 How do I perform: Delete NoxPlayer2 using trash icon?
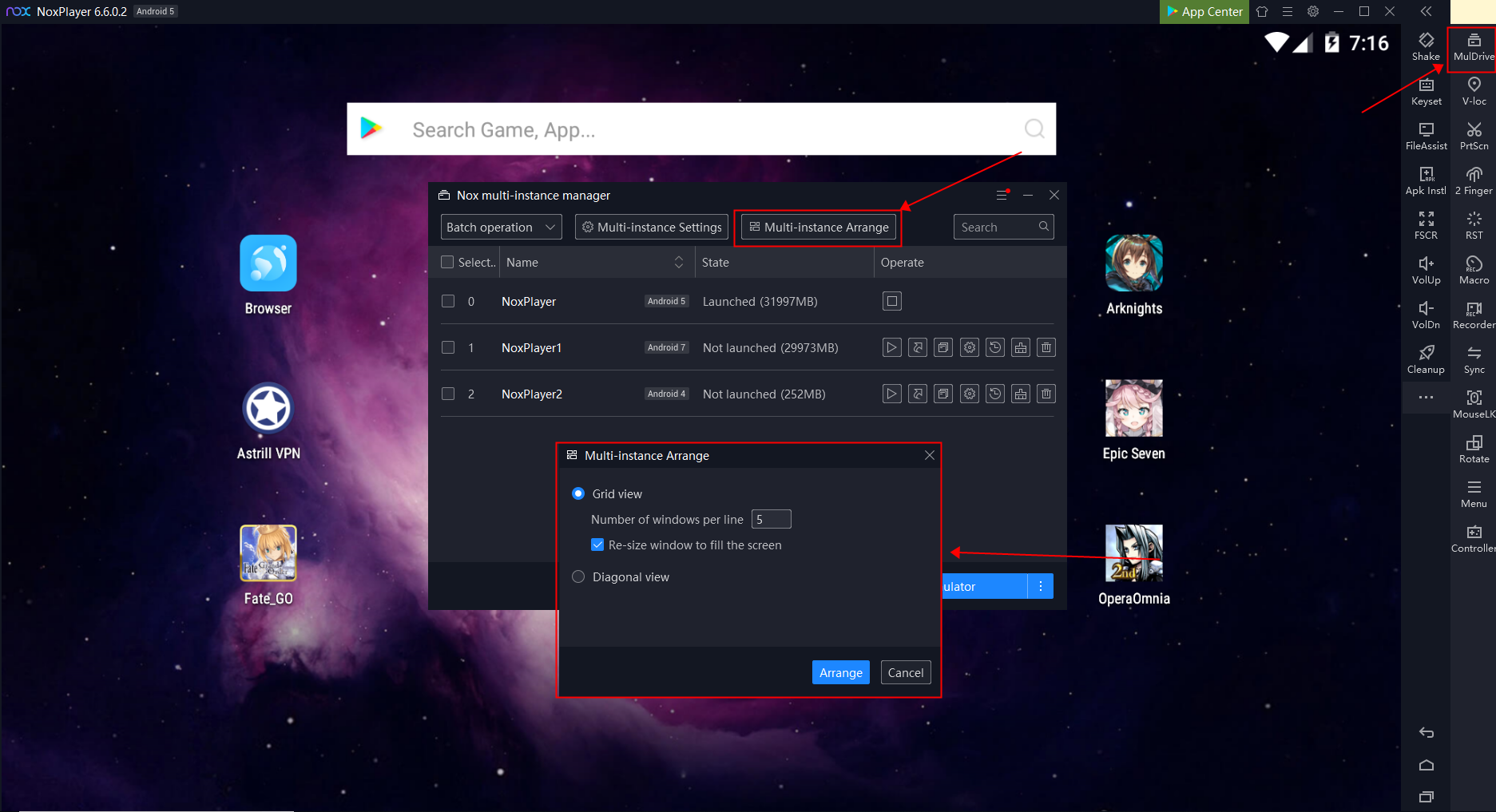pos(1046,394)
